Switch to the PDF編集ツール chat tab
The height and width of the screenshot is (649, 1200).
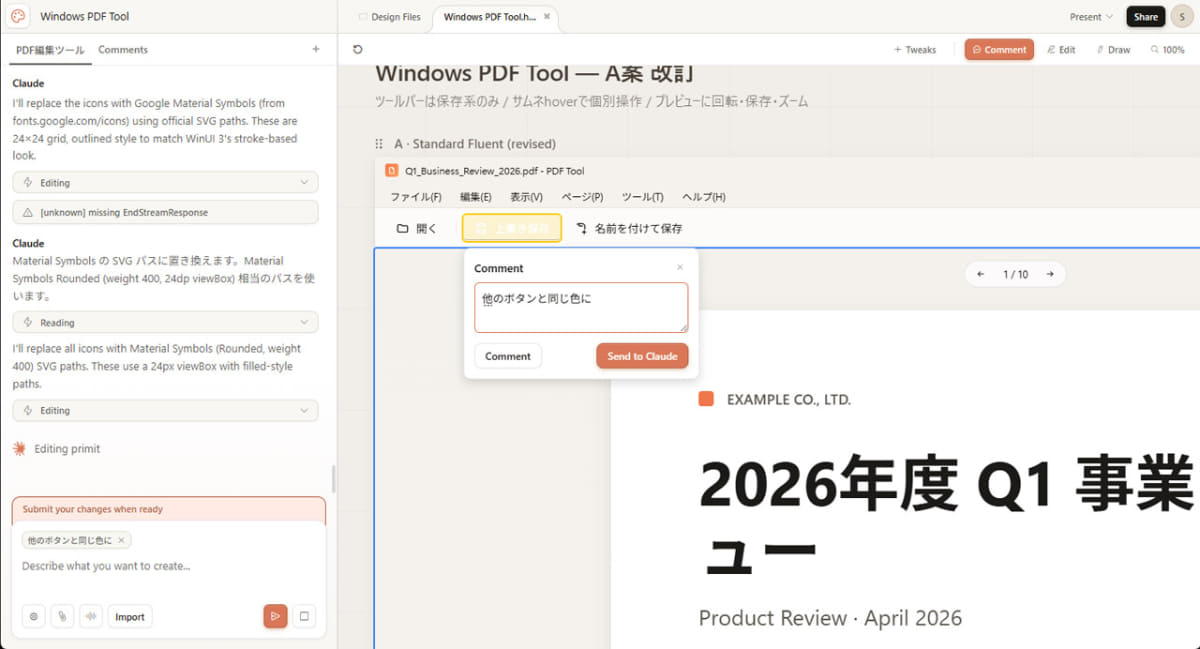[50, 49]
